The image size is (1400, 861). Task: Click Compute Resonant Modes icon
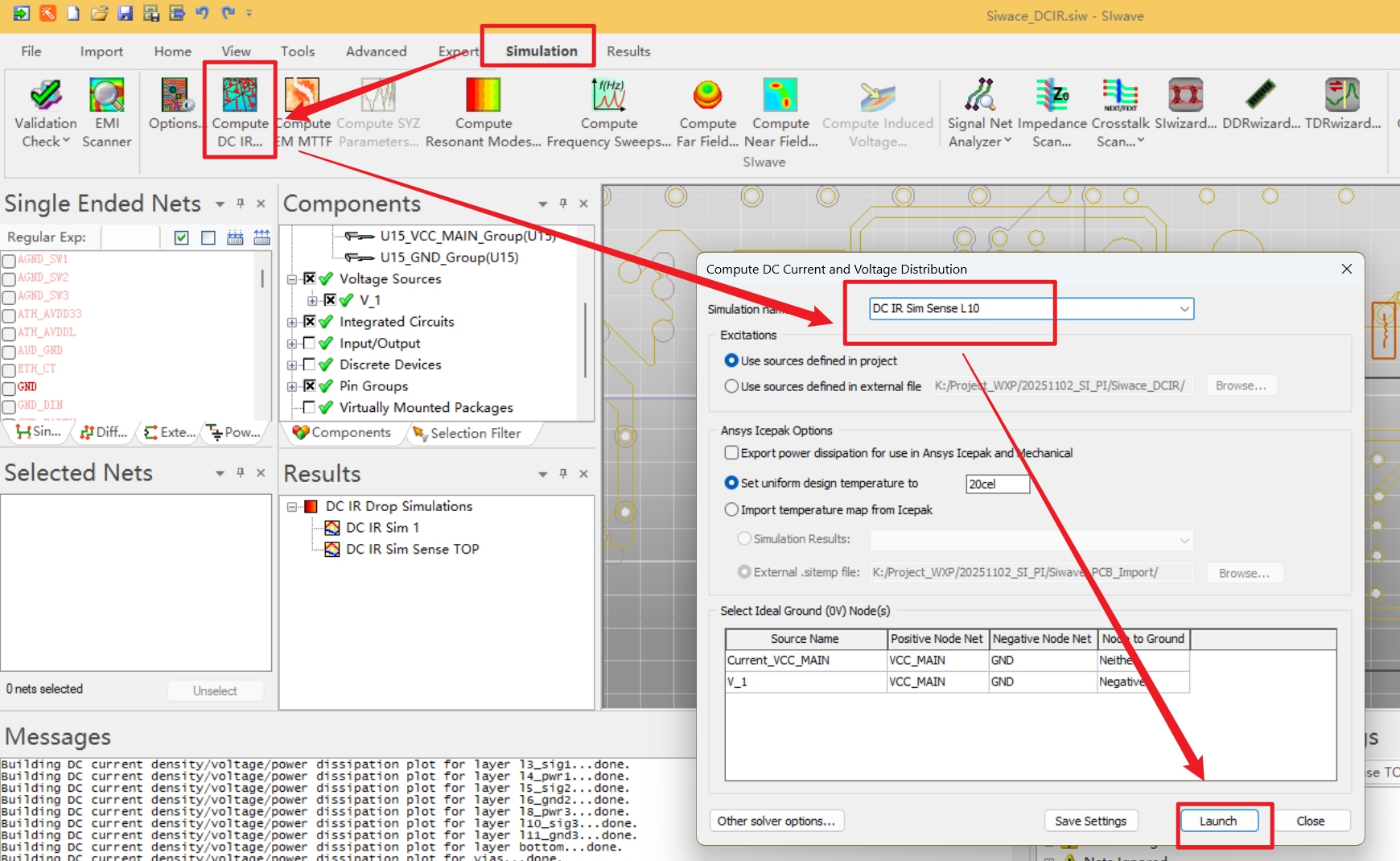pos(483,95)
